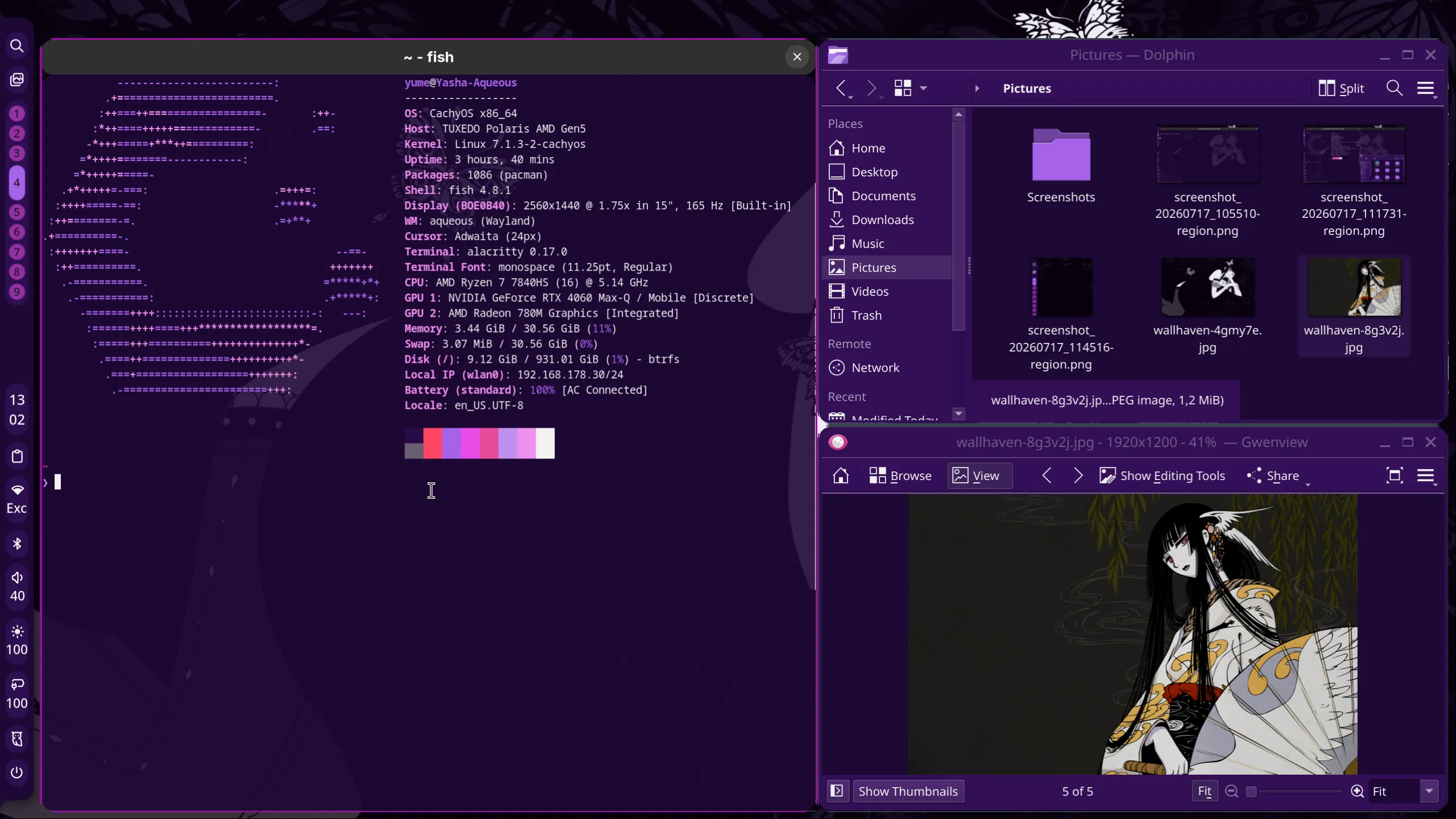Open Gwenview's hamburger menu

(x=1425, y=475)
